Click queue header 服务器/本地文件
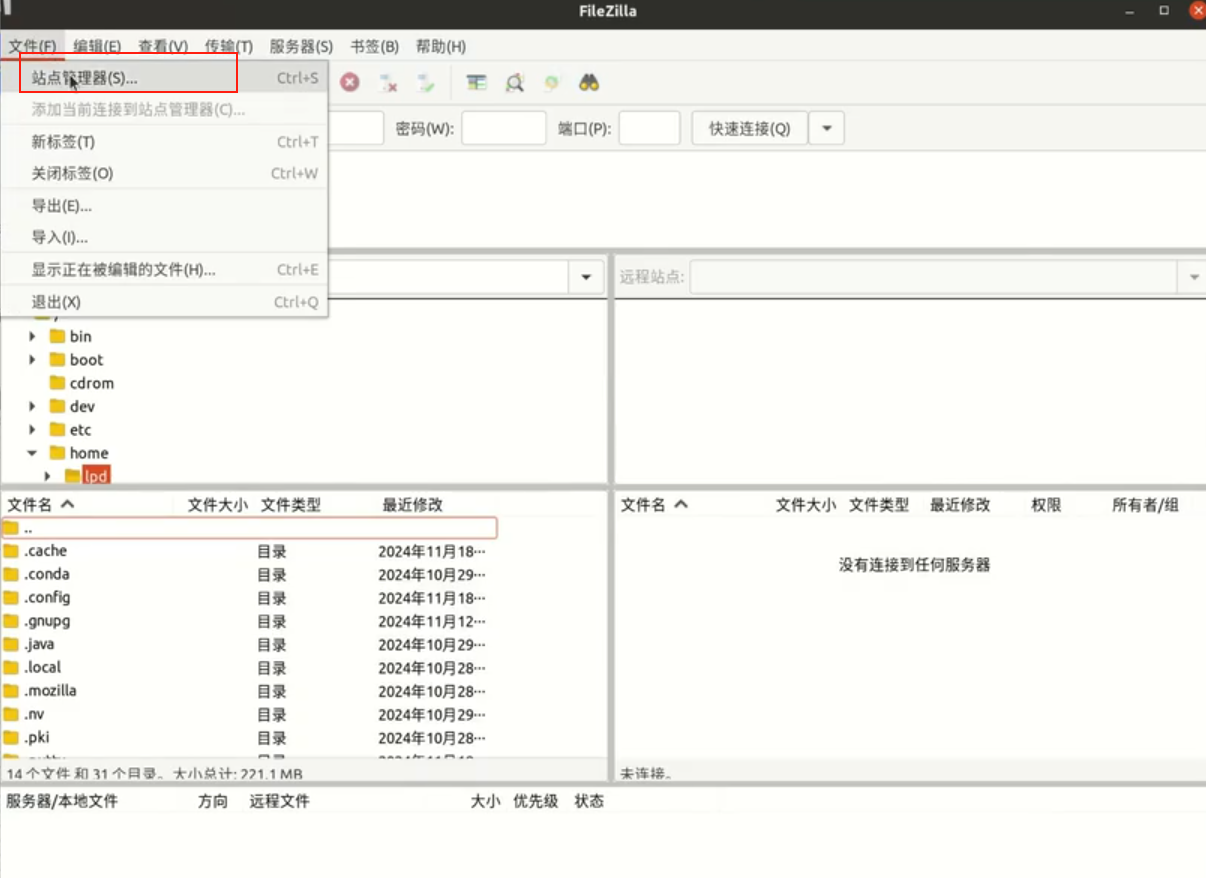1206x878 pixels. pos(62,801)
